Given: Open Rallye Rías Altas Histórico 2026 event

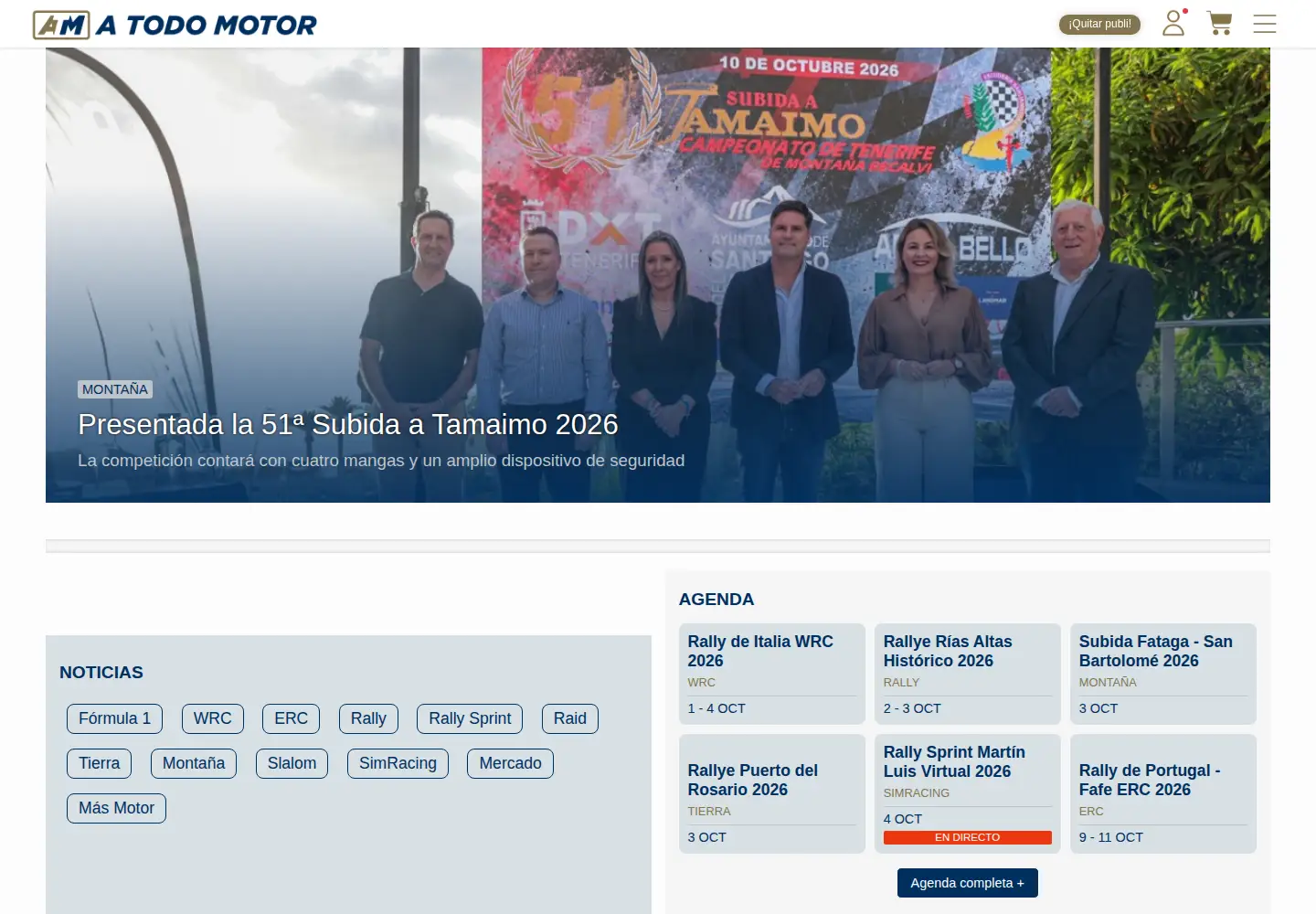Looking at the screenshot, I should tap(968, 674).
